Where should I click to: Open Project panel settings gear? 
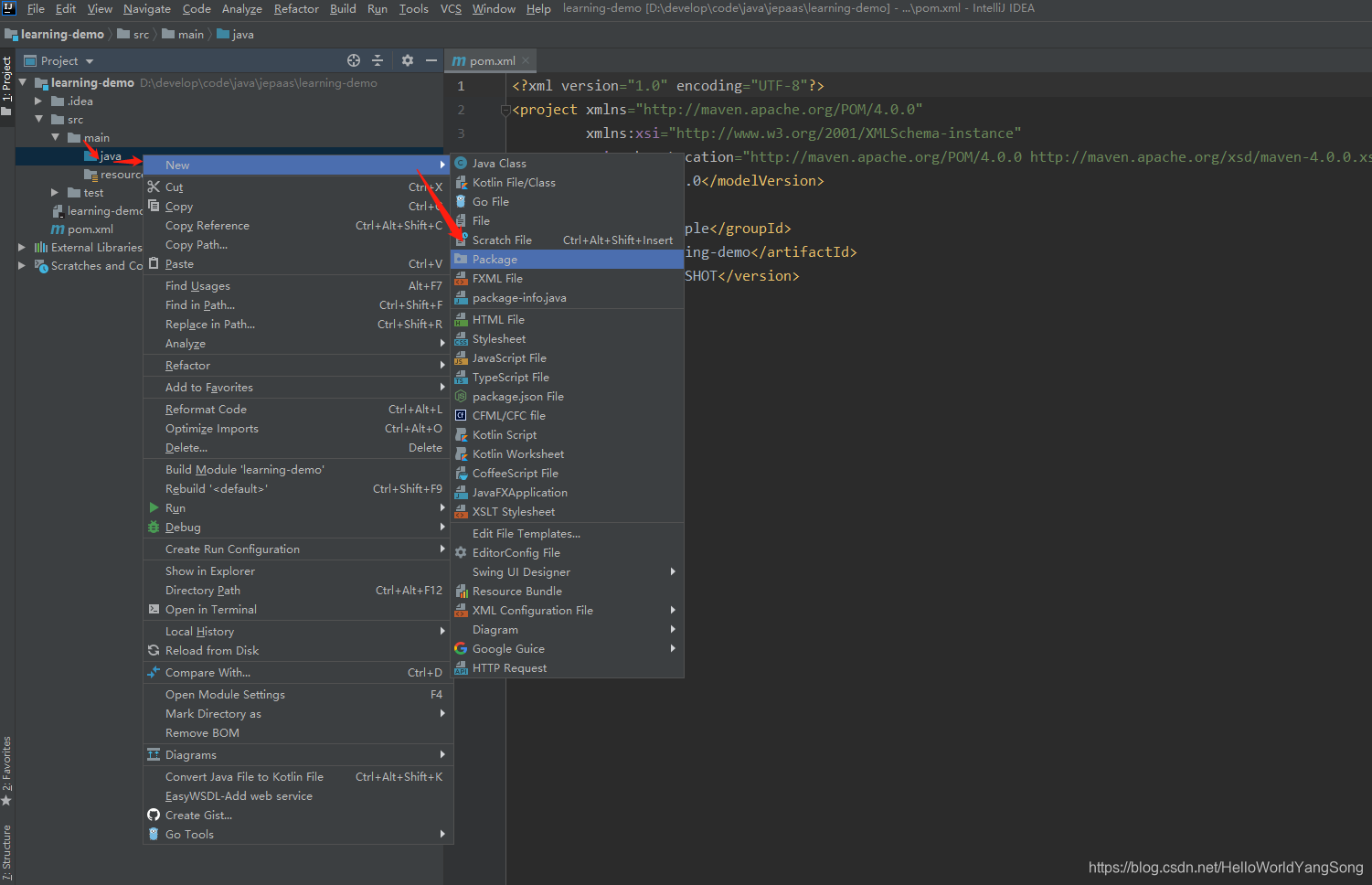pos(408,60)
